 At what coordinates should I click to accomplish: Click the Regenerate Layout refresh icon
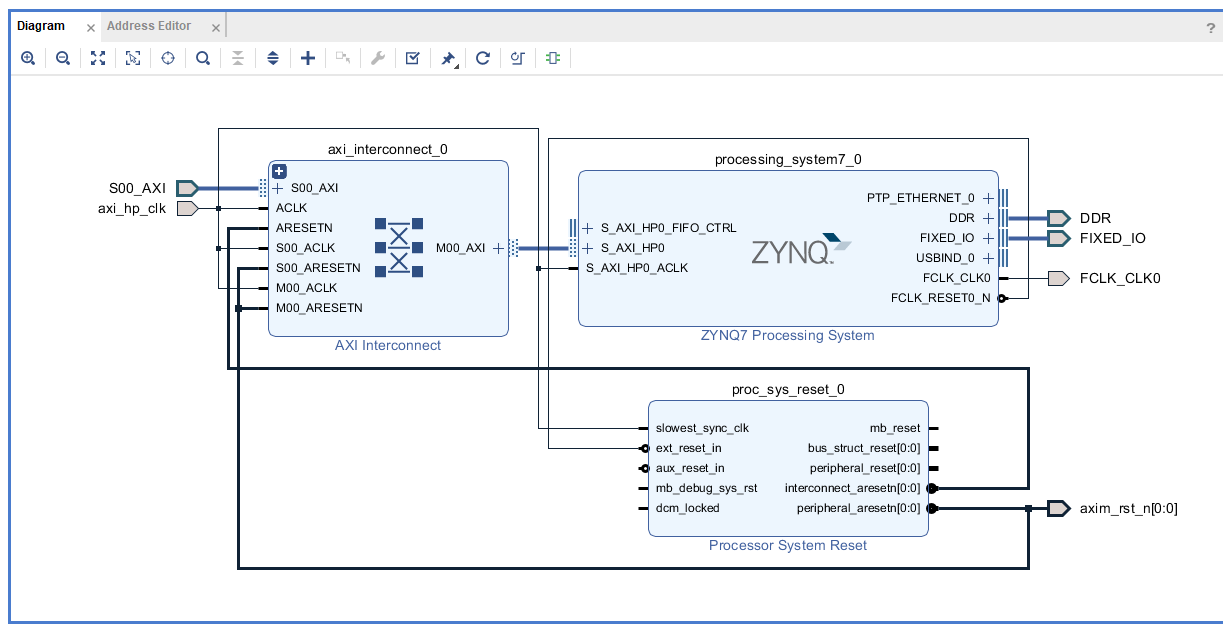[483, 58]
